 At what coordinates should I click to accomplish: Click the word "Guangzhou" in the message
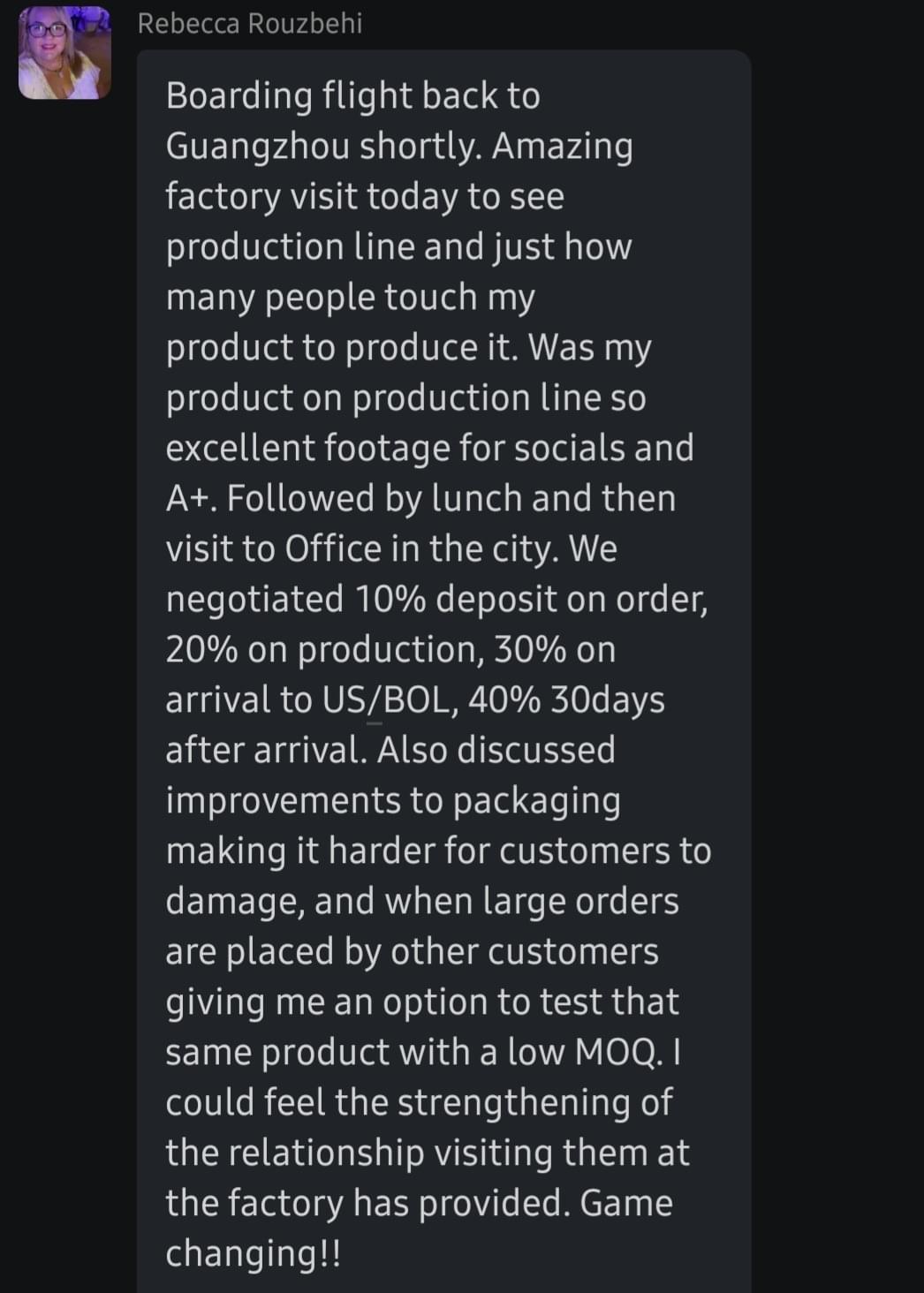tap(257, 147)
